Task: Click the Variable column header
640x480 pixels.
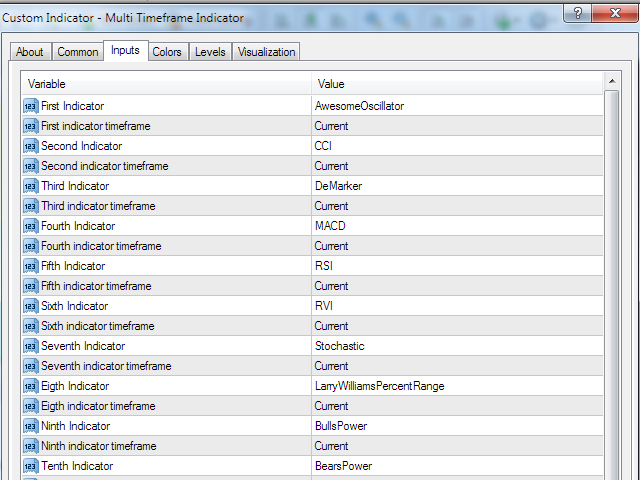Action: (165, 84)
